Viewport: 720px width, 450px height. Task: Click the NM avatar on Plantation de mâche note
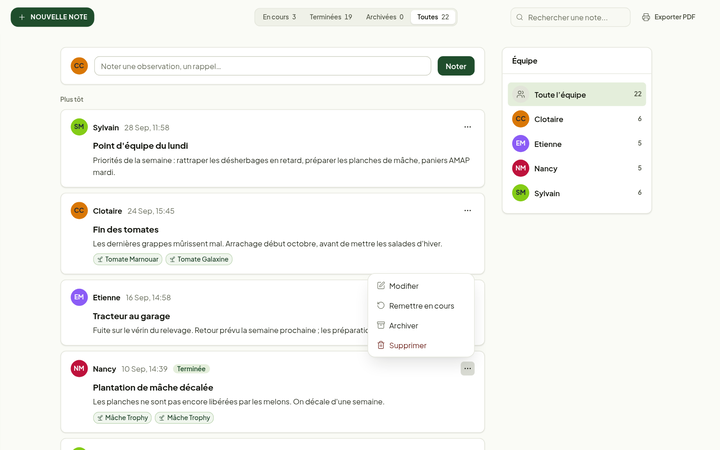[79, 368]
